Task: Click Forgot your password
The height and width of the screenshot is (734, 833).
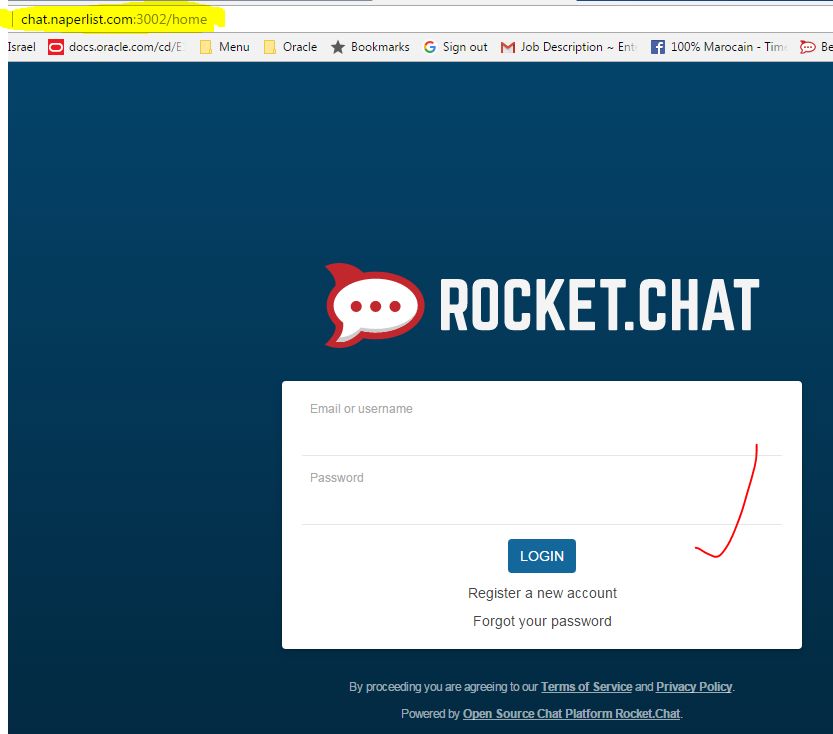Action: [x=542, y=621]
